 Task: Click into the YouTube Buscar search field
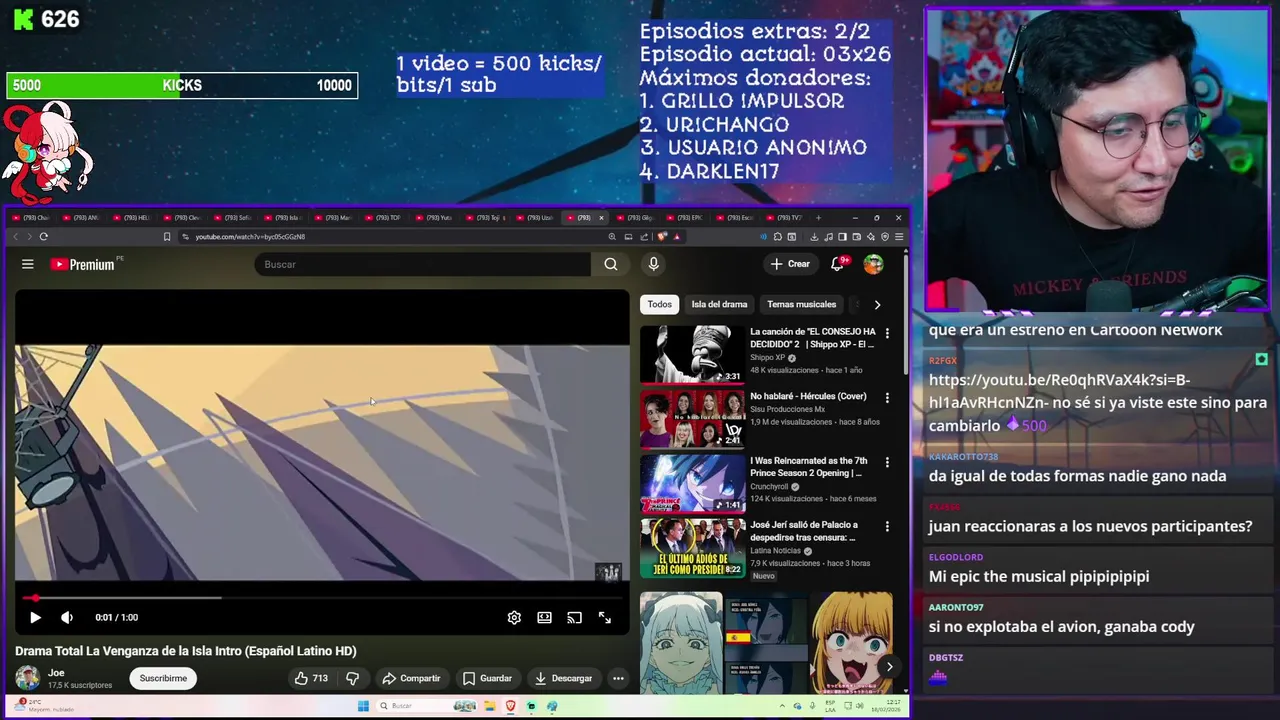(423, 264)
